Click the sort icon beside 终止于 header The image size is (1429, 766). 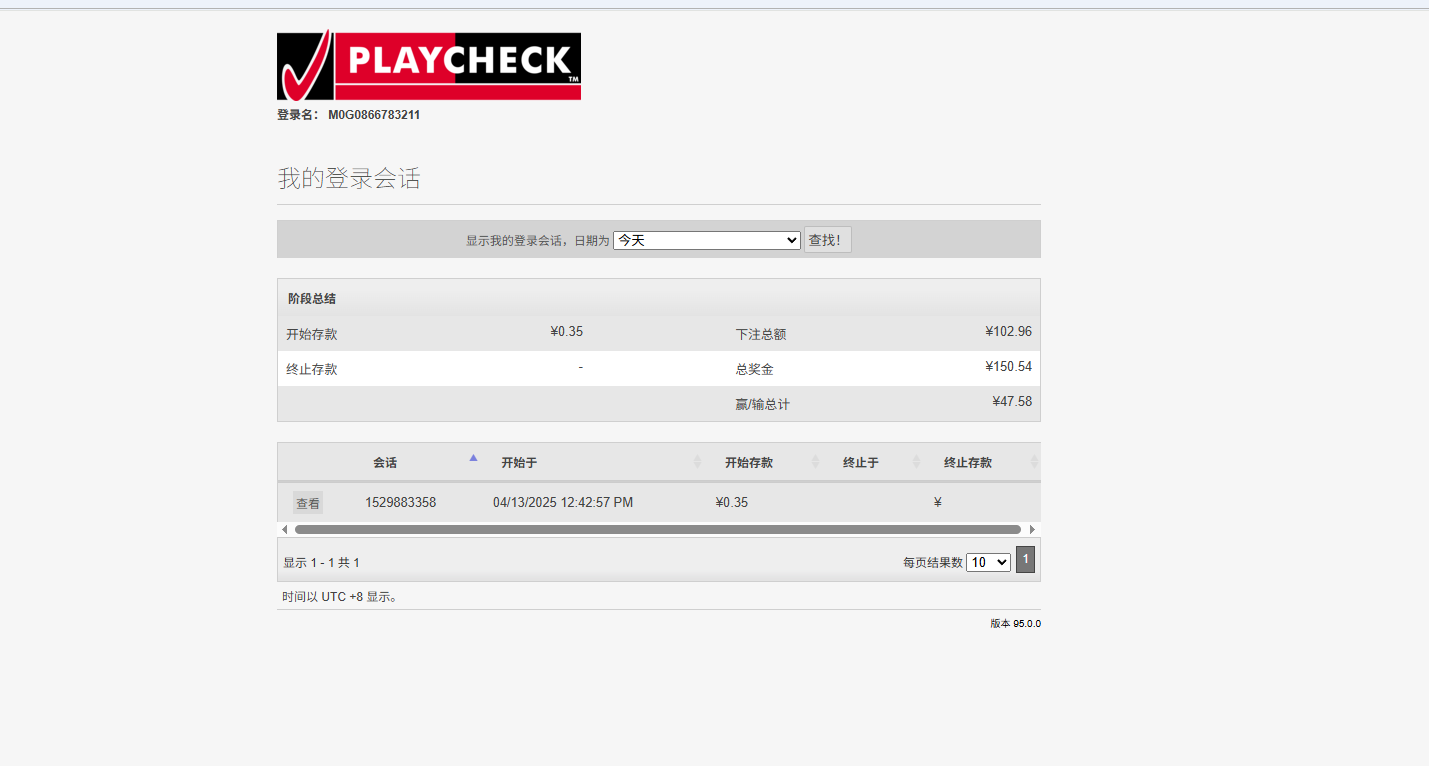pyautogui.click(x=915, y=462)
